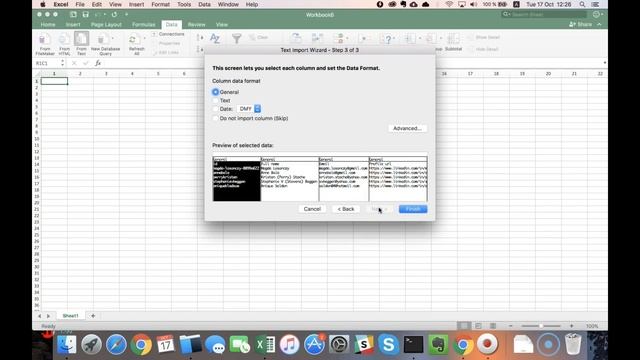Click the Search Sheet field

pos(545,14)
